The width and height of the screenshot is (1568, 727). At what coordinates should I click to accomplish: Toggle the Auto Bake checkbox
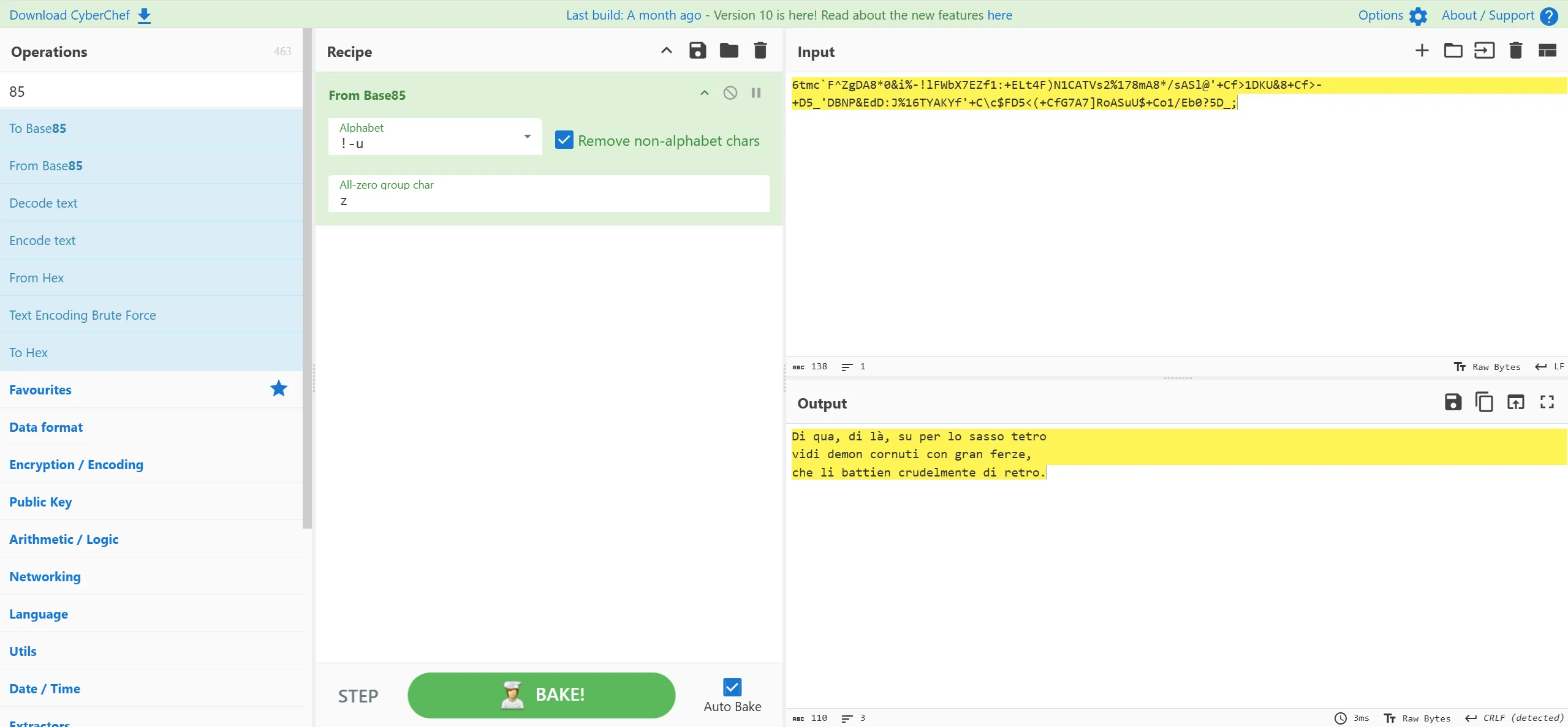pyautogui.click(x=732, y=687)
